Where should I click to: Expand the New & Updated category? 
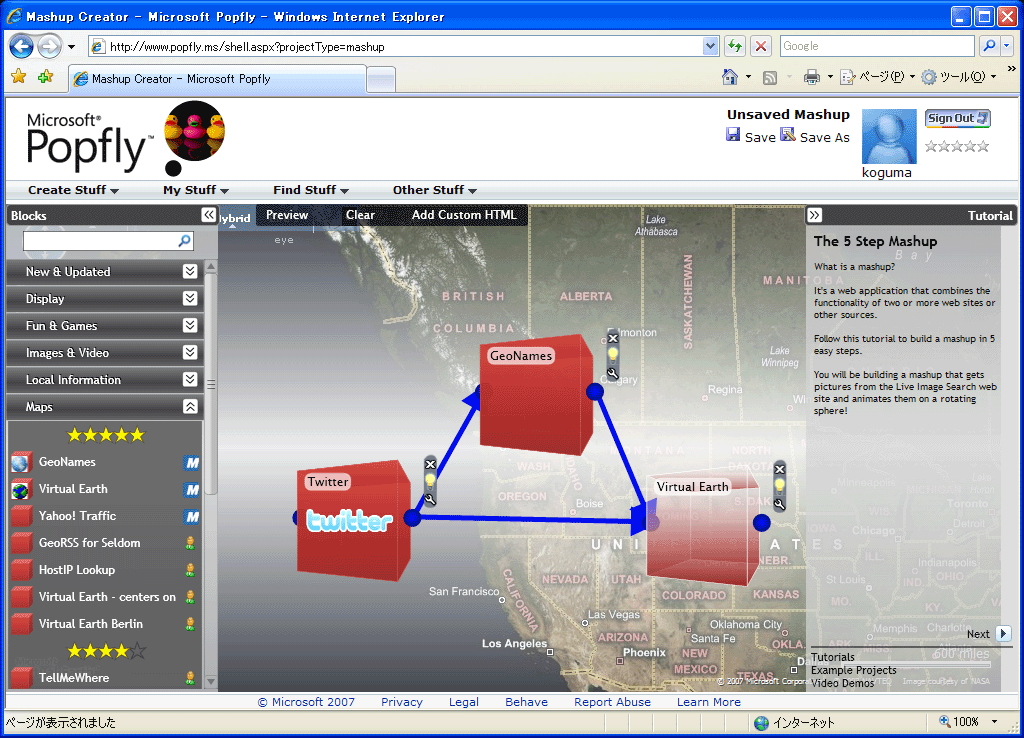coord(190,271)
